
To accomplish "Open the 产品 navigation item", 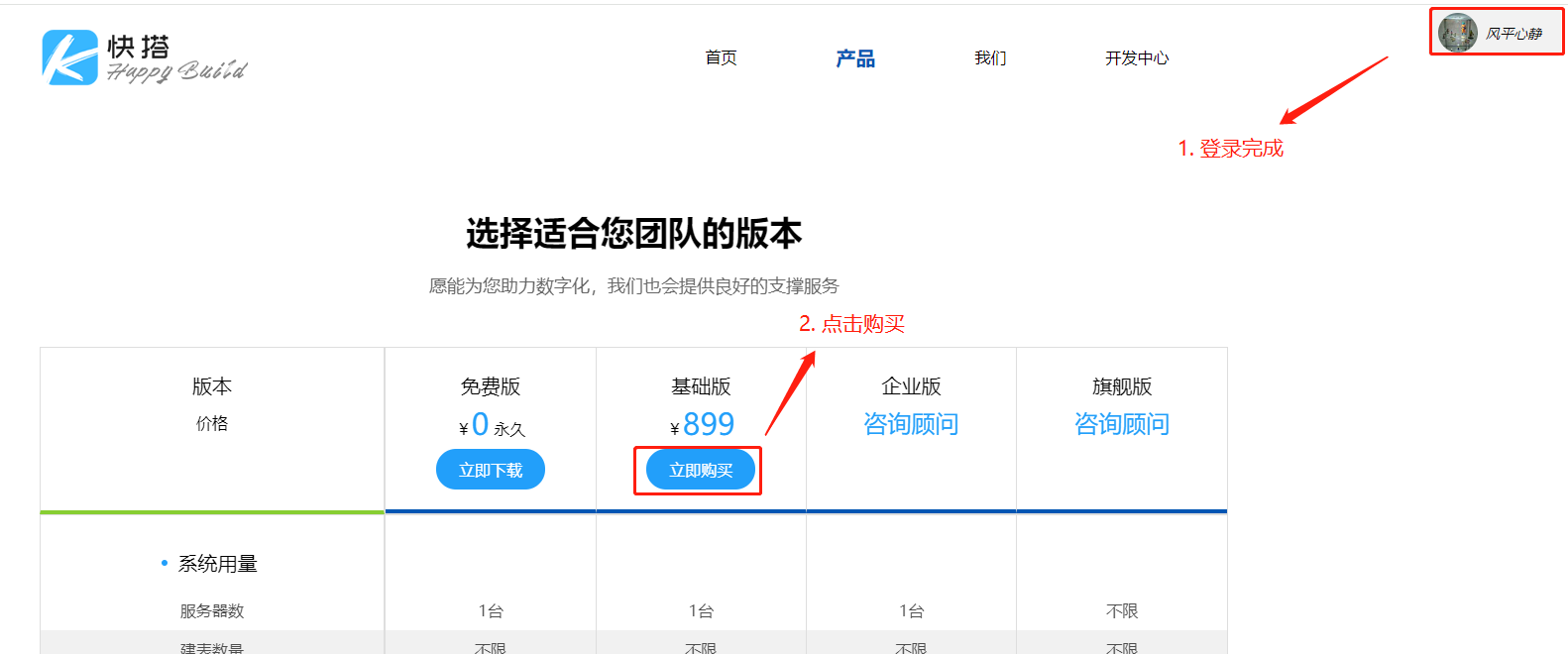I will (854, 58).
